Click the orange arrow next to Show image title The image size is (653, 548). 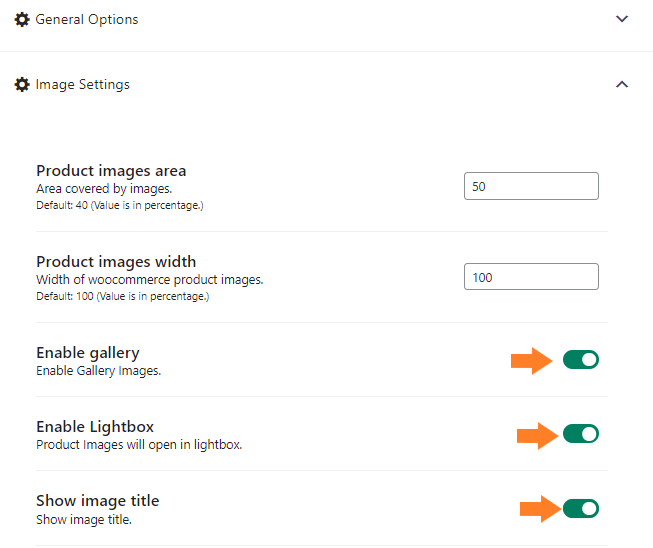tap(541, 509)
